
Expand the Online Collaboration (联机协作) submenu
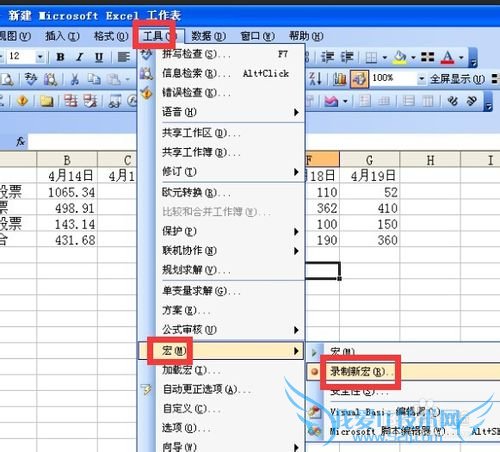pos(222,251)
